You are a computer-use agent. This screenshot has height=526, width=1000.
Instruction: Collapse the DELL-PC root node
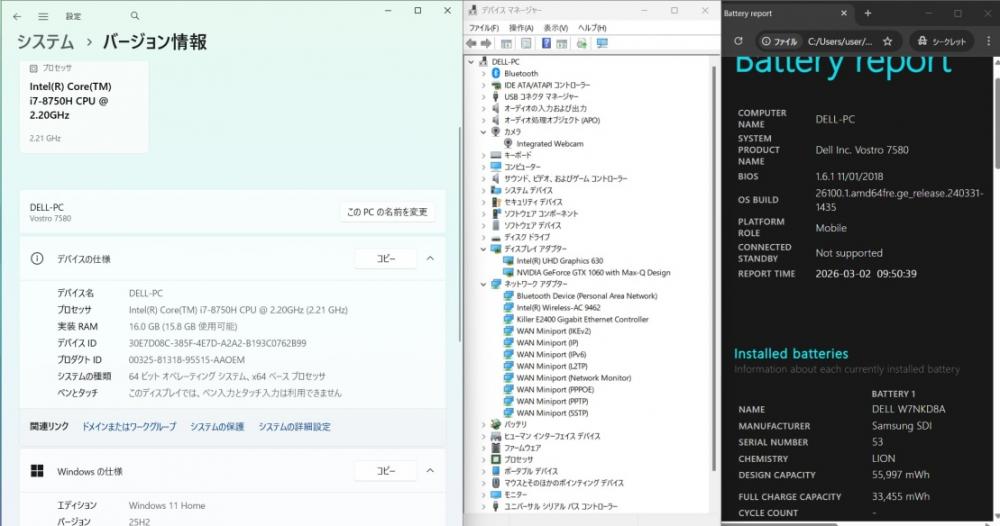(471, 62)
